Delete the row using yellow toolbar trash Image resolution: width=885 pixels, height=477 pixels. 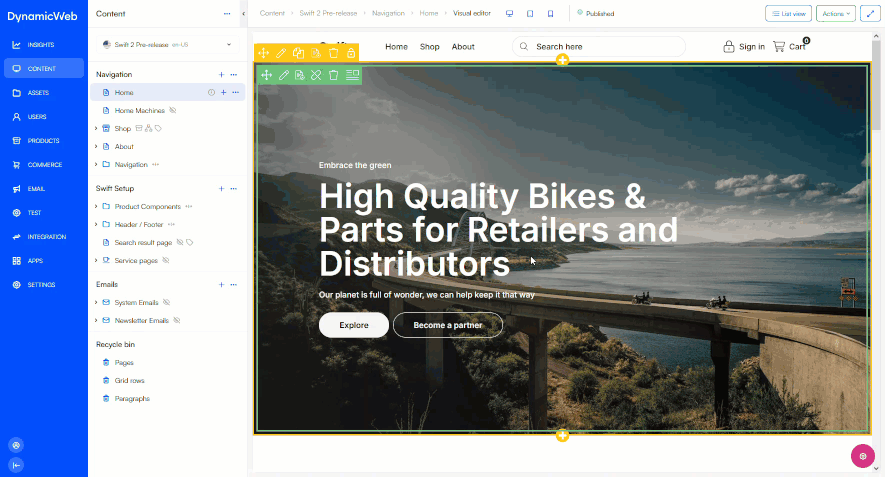(x=334, y=53)
